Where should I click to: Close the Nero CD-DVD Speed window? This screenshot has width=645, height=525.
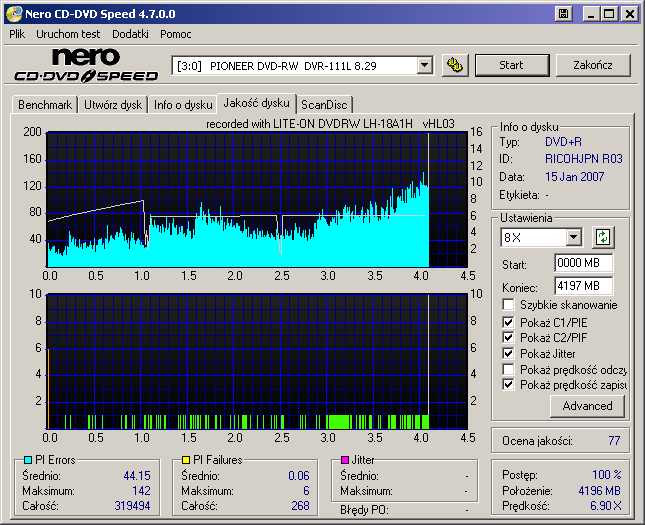coord(629,14)
